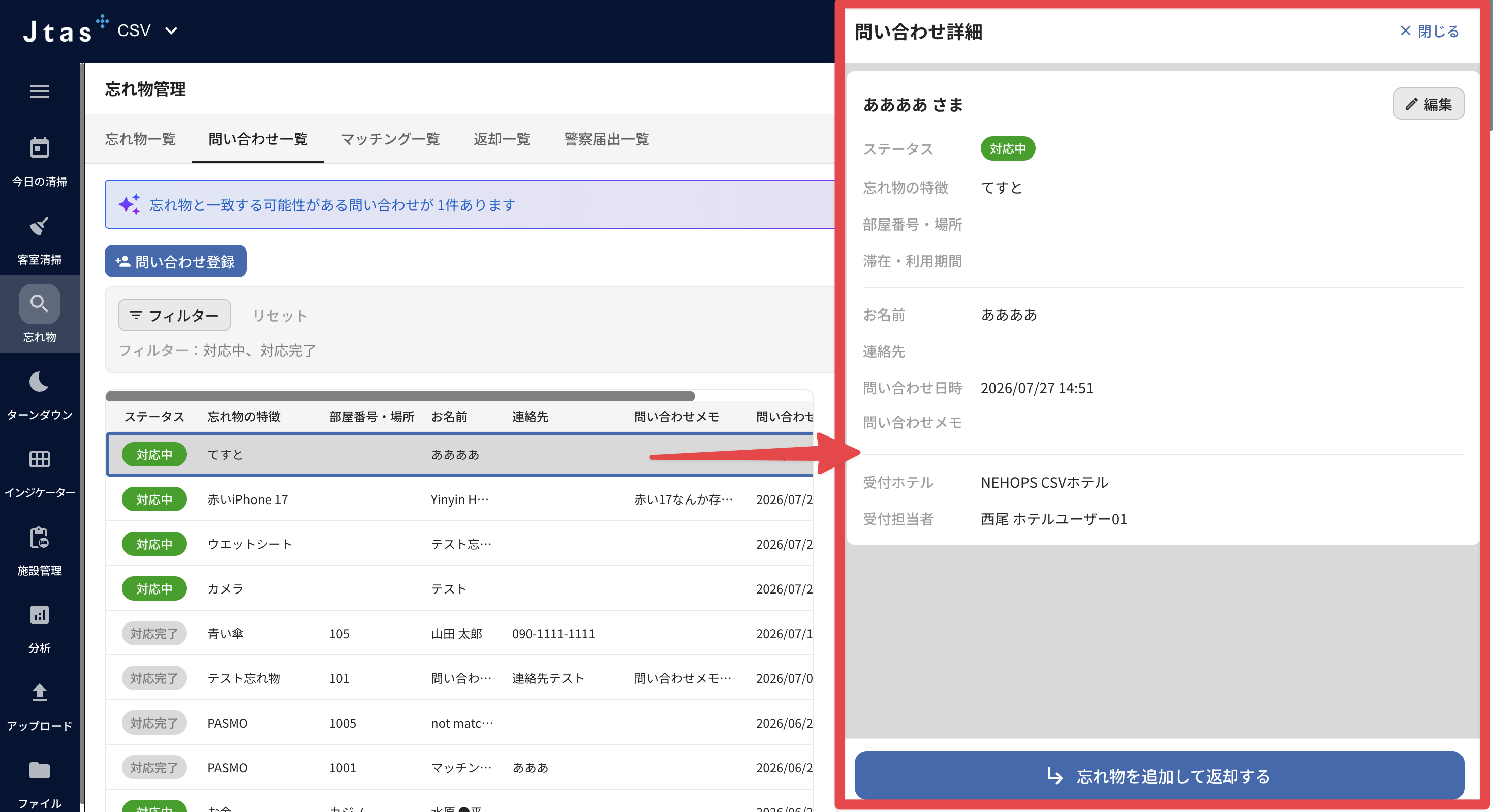The width and height of the screenshot is (1493, 812).
Task: Switch to 警察届出一覧 tab
Action: click(x=606, y=139)
